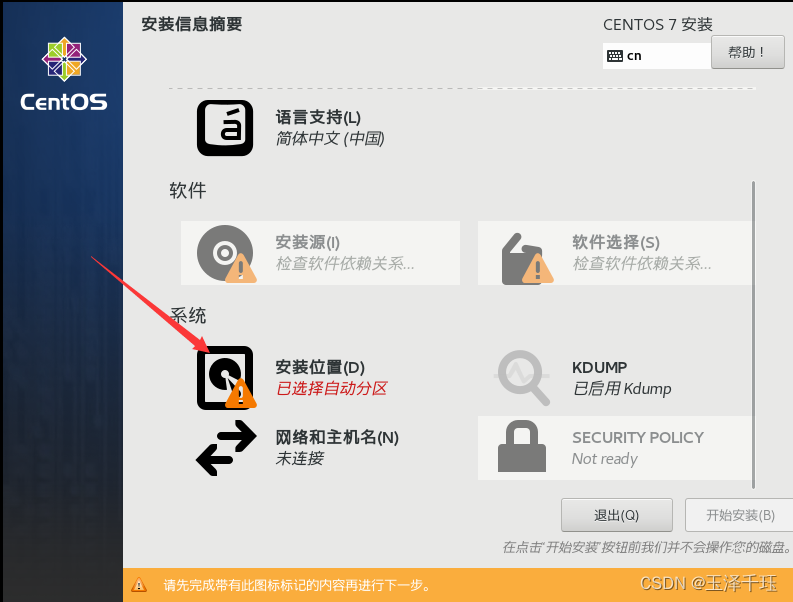
Task: Click the note about 开始安装 not touching disks
Action: [x=646, y=547]
